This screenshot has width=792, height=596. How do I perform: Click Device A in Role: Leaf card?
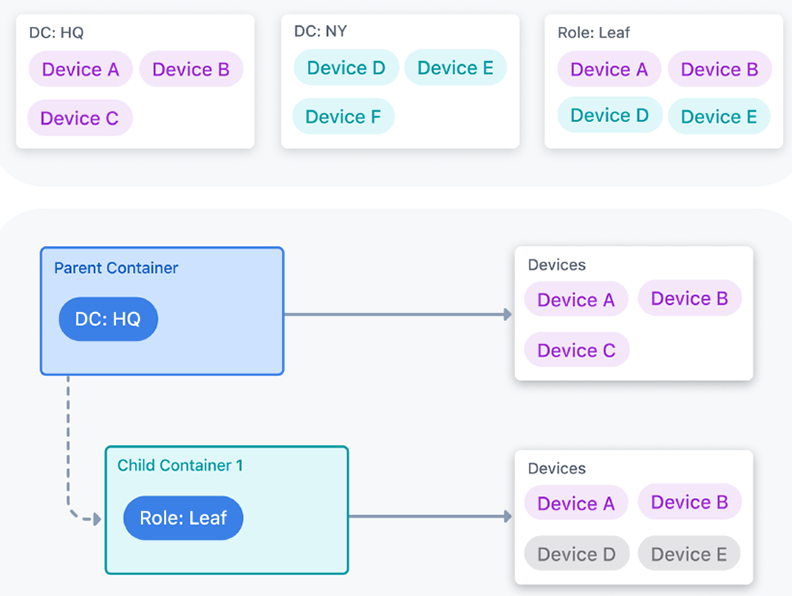point(609,69)
